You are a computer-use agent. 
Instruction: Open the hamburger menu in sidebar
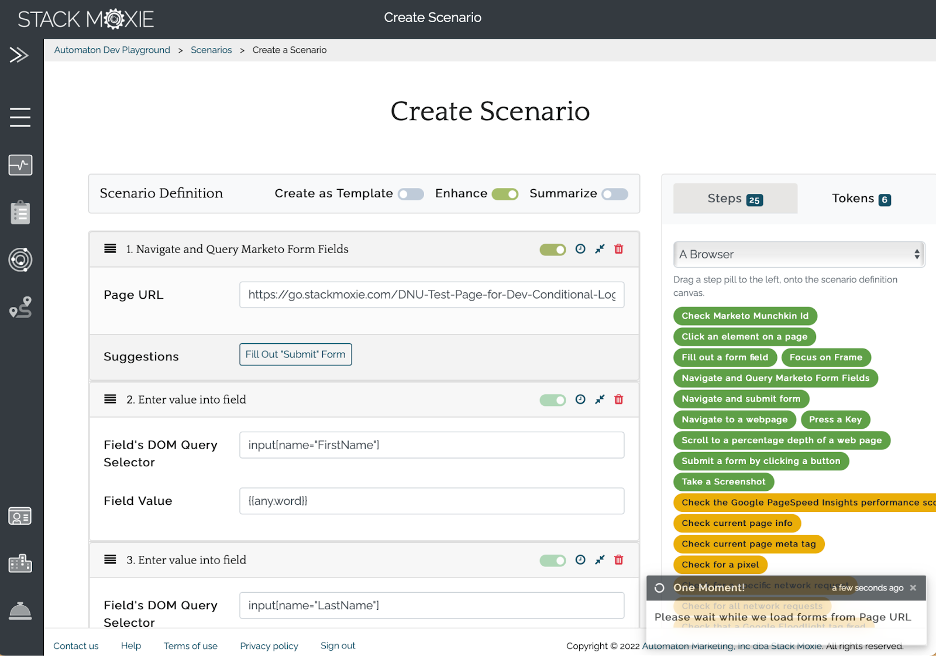(20, 117)
